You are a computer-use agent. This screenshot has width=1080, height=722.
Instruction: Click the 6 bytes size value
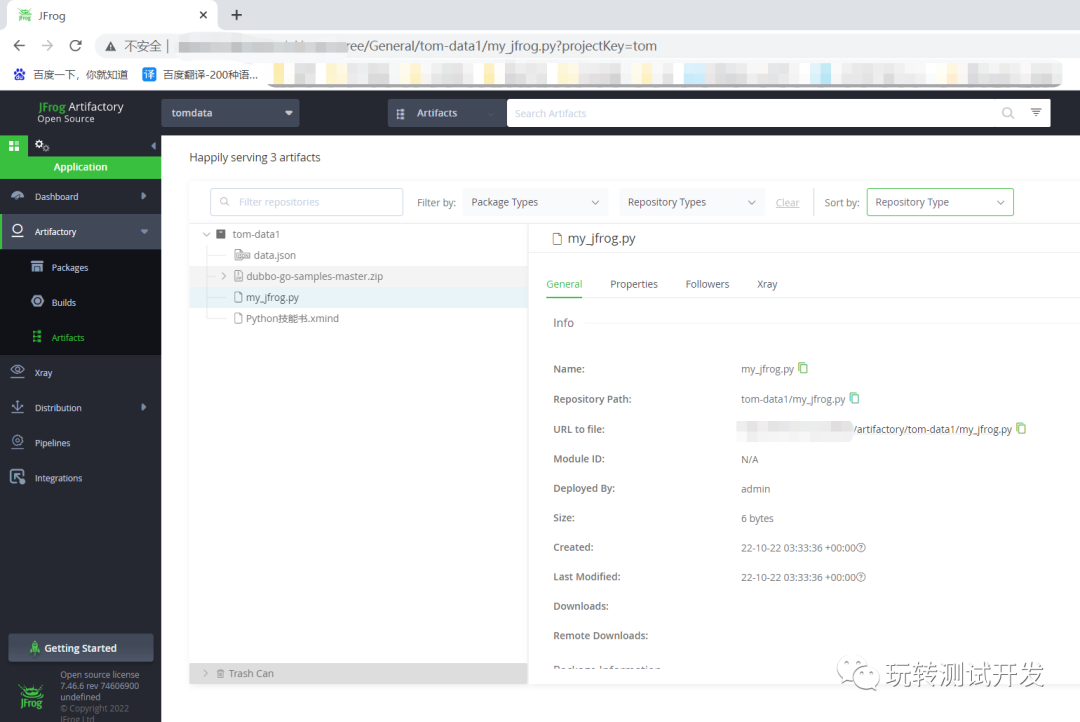(757, 518)
